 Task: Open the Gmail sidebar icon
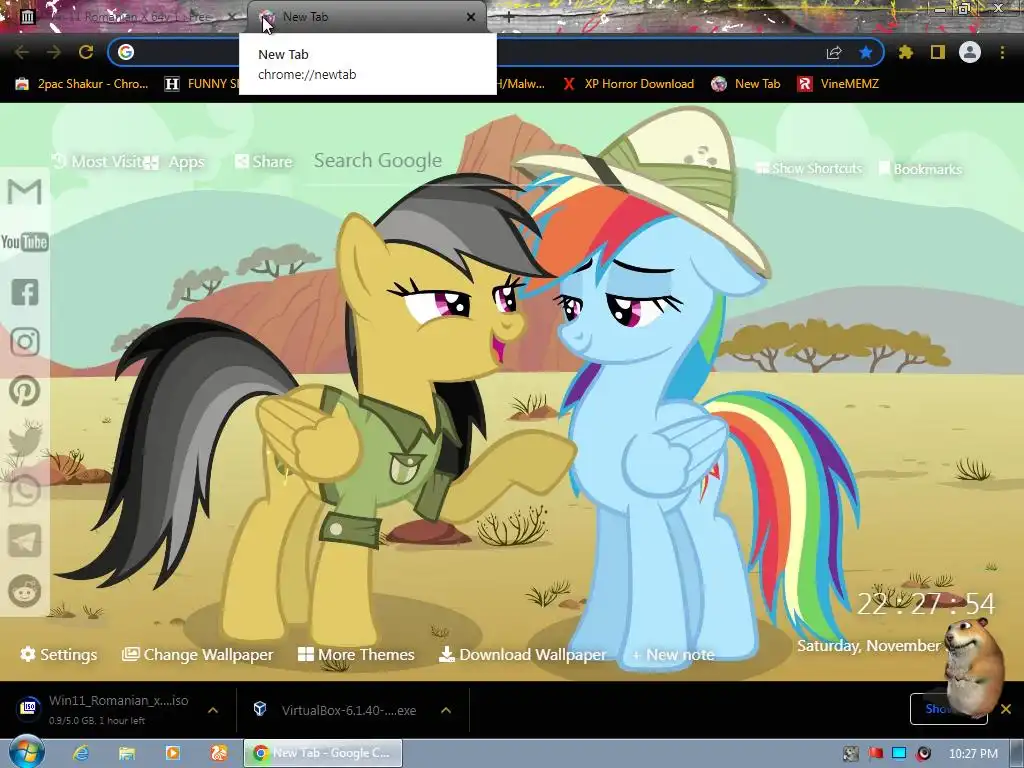pos(25,192)
